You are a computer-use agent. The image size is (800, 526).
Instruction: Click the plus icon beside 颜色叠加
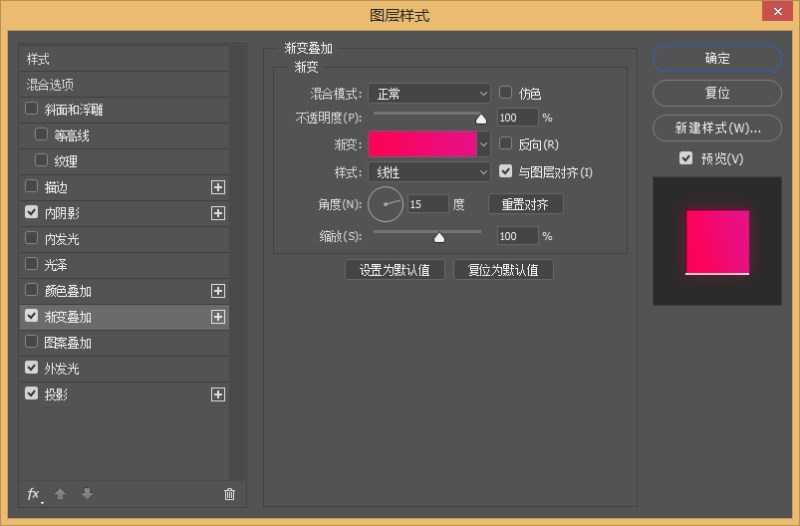pos(218,291)
